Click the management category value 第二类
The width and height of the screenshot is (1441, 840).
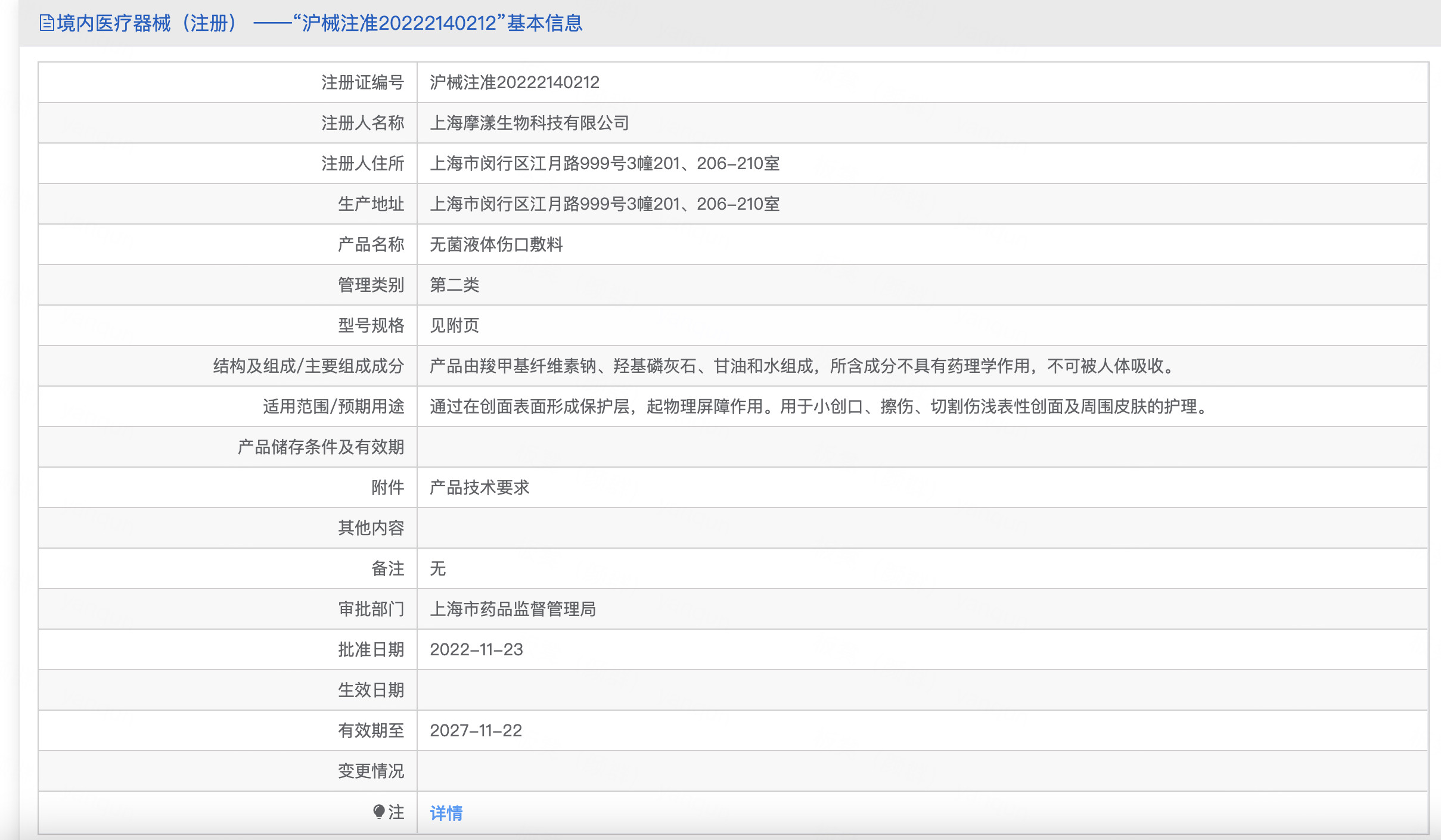454,285
